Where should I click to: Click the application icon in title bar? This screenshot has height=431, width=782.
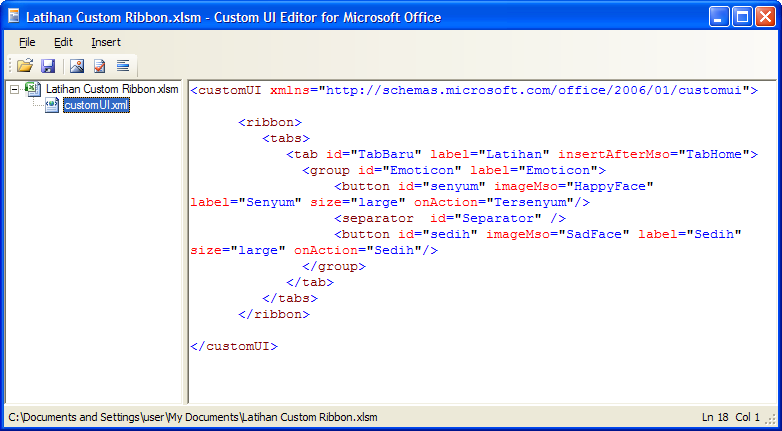pyautogui.click(x=13, y=16)
